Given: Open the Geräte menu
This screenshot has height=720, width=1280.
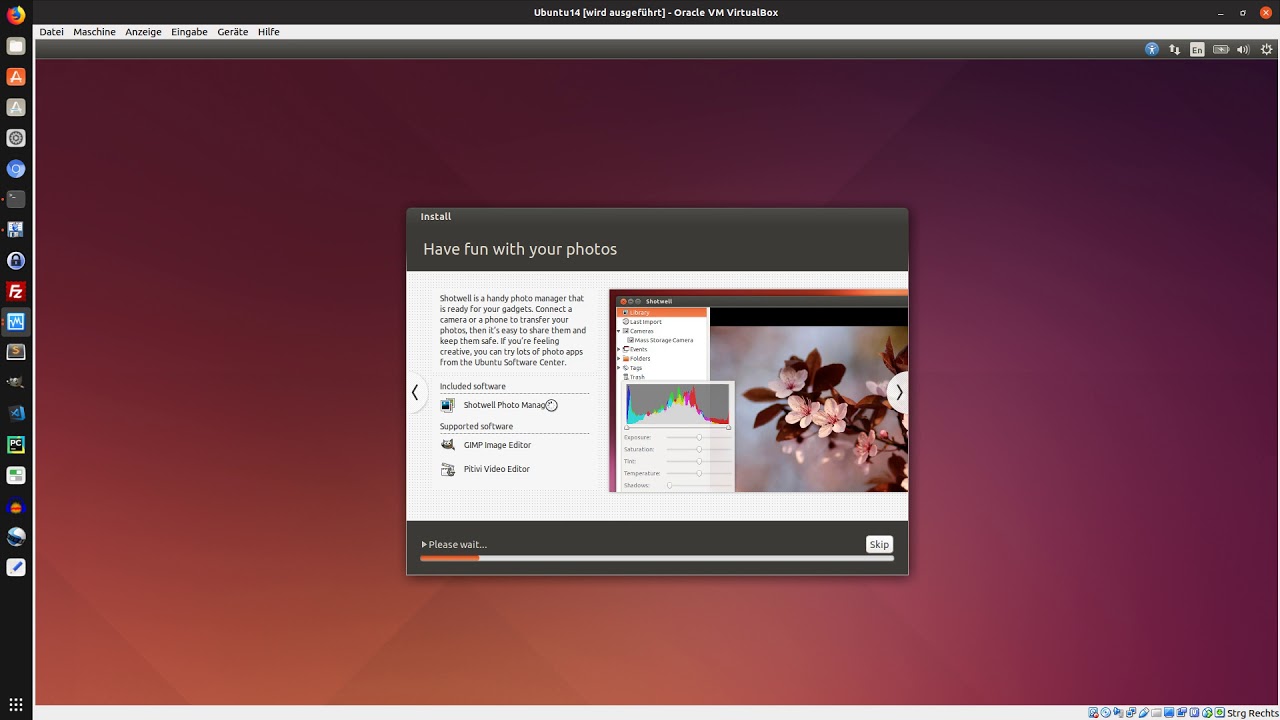Looking at the screenshot, I should (232, 32).
